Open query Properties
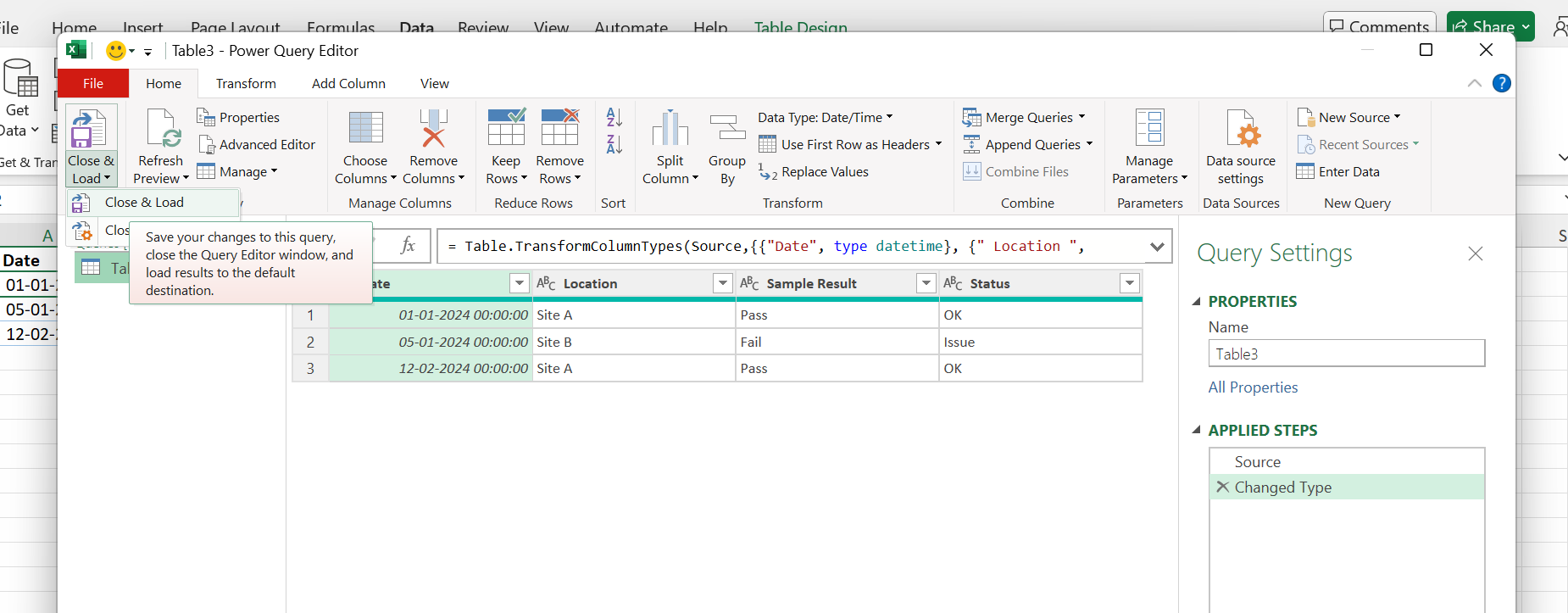 238,117
